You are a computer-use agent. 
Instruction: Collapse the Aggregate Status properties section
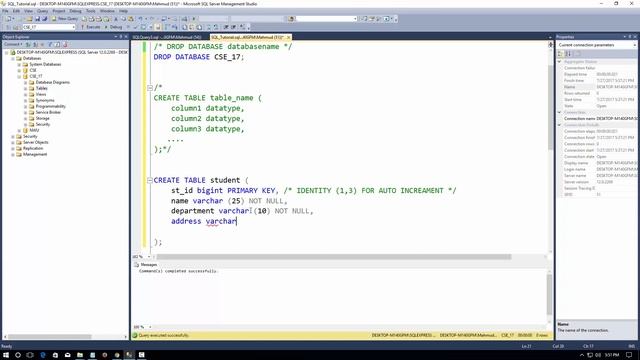click(x=560, y=62)
